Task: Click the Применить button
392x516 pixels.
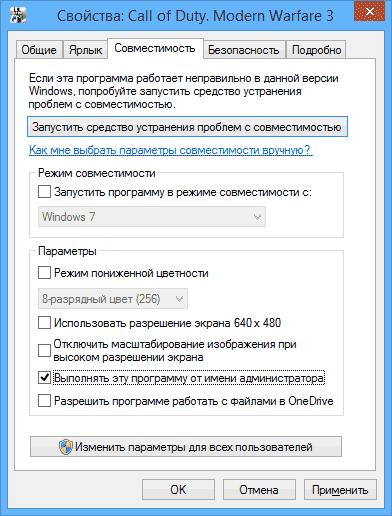Action: point(340,490)
